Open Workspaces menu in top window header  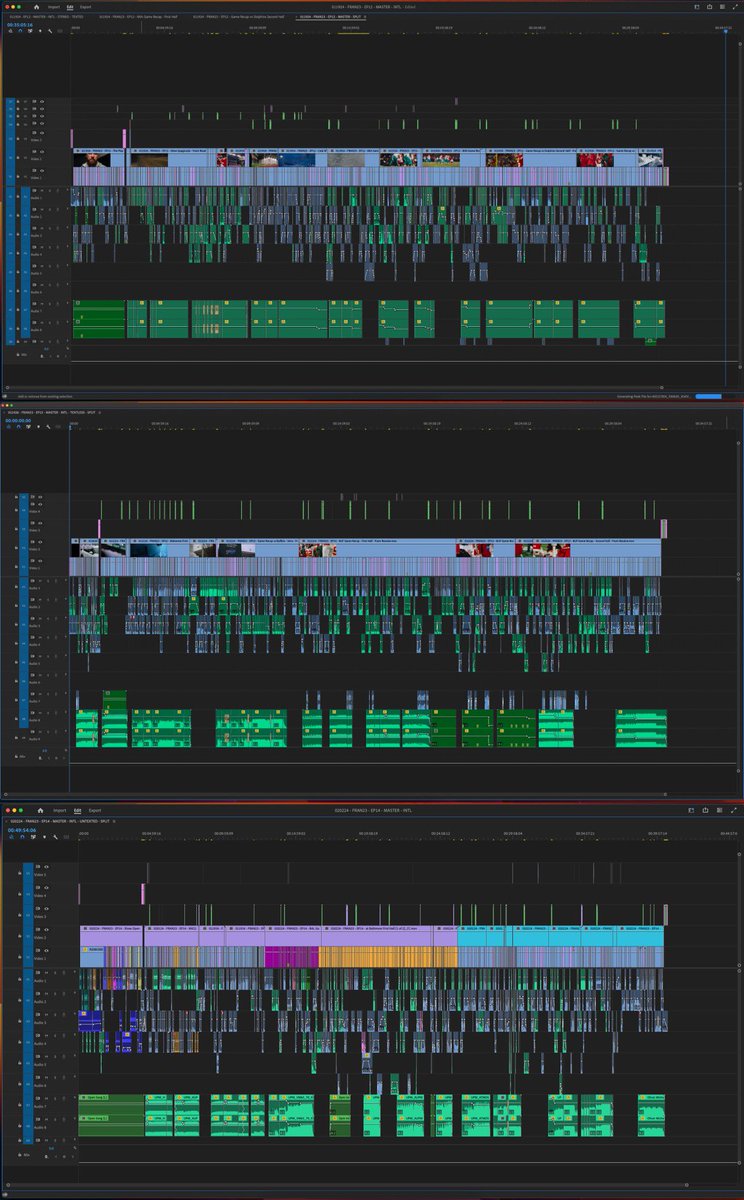[697, 6]
